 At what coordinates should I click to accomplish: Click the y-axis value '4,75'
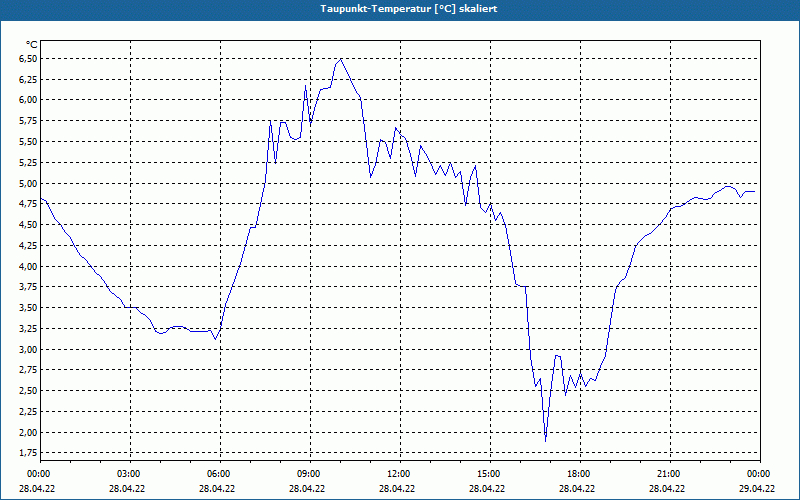[x=28, y=204]
